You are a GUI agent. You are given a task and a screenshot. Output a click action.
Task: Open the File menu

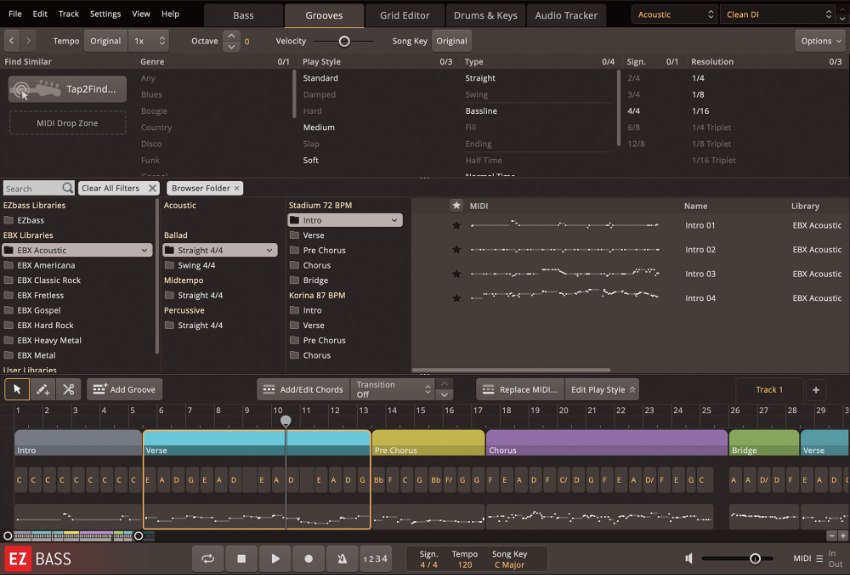15,14
